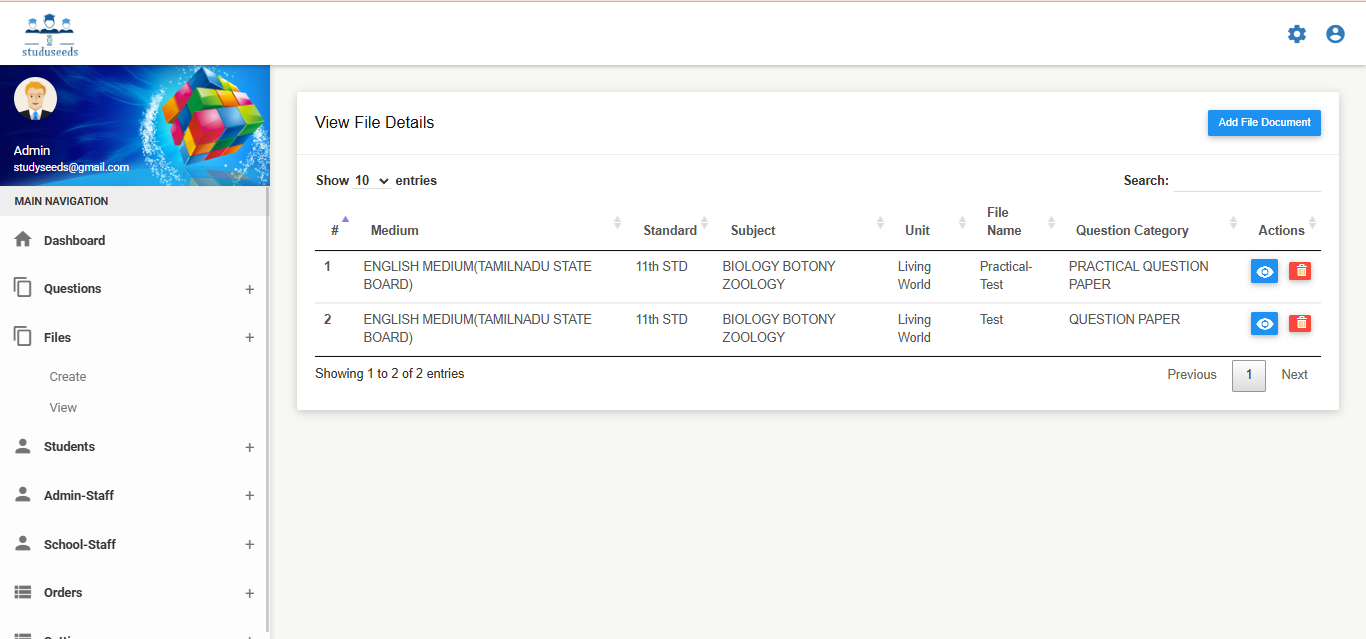Open the settings gear icon
This screenshot has width=1366, height=639.
[x=1296, y=34]
